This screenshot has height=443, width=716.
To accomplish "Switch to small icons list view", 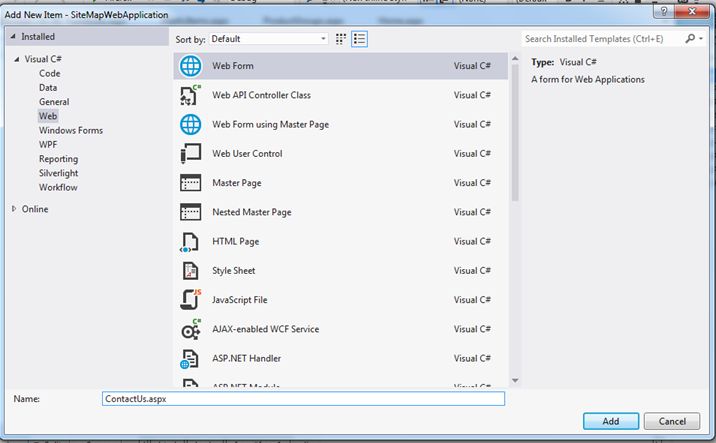I will click(x=359, y=39).
